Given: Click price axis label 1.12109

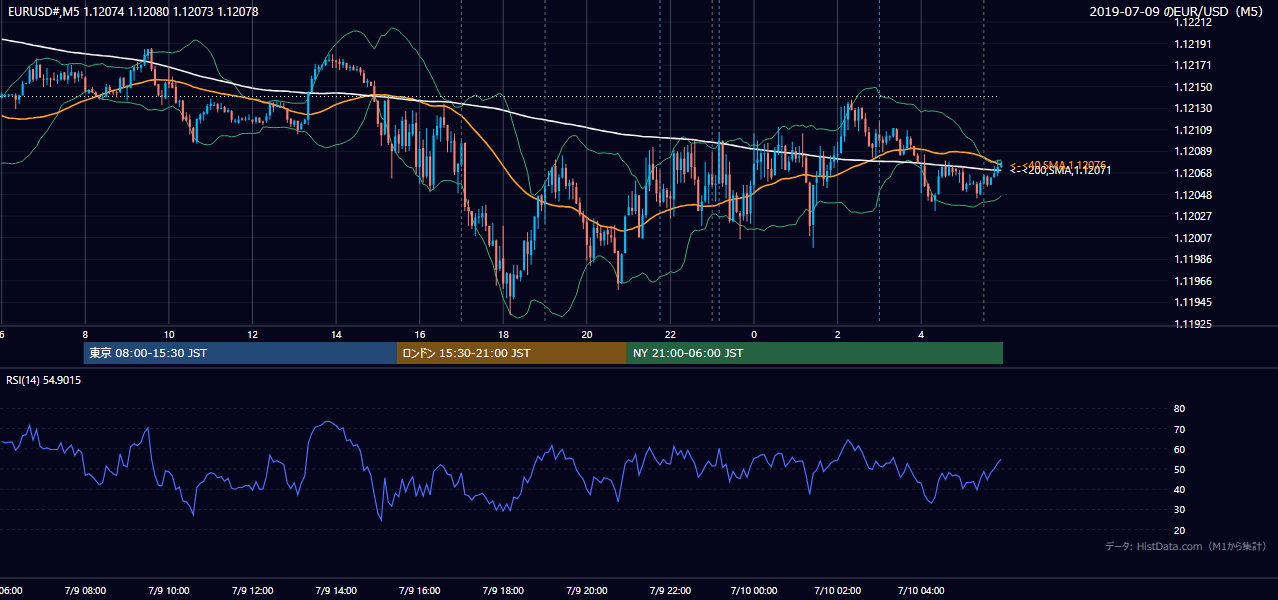Looking at the screenshot, I should [1194, 130].
